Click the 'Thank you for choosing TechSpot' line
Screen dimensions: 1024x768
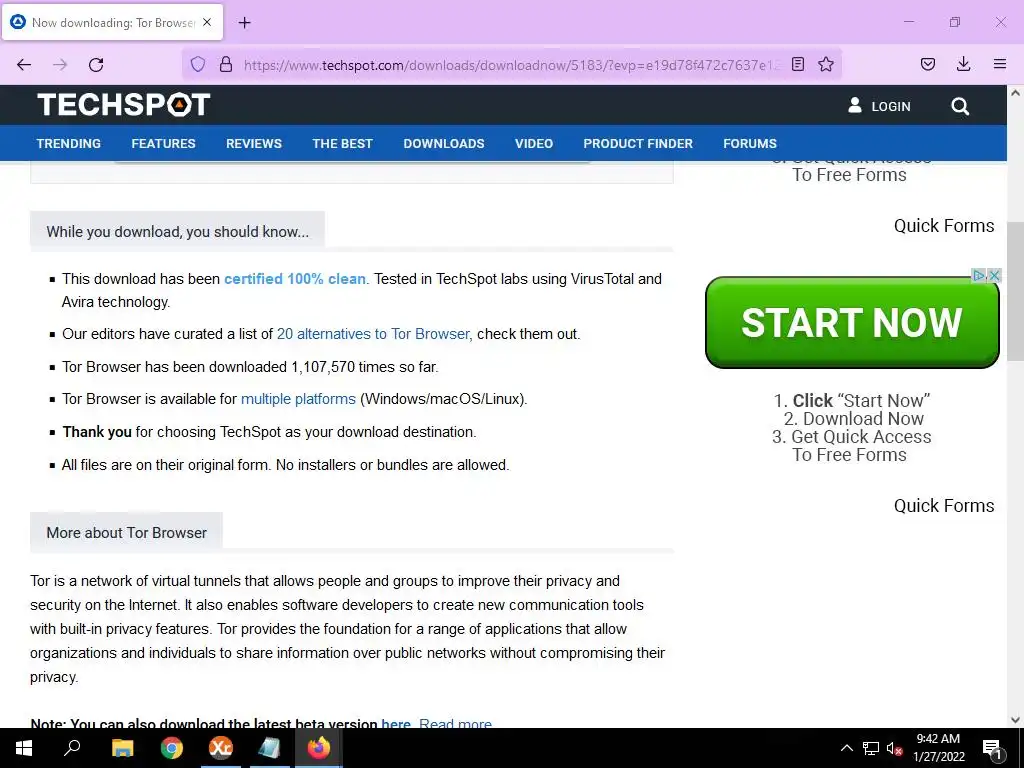coord(269,432)
